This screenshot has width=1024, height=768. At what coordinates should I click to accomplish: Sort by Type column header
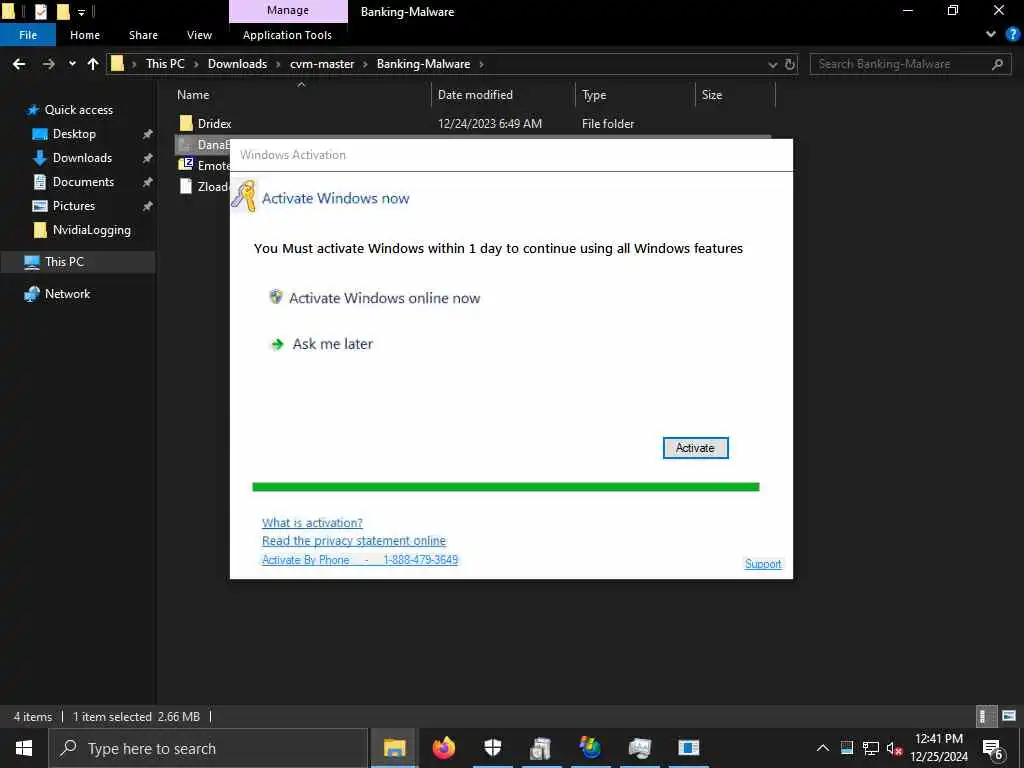[594, 95]
